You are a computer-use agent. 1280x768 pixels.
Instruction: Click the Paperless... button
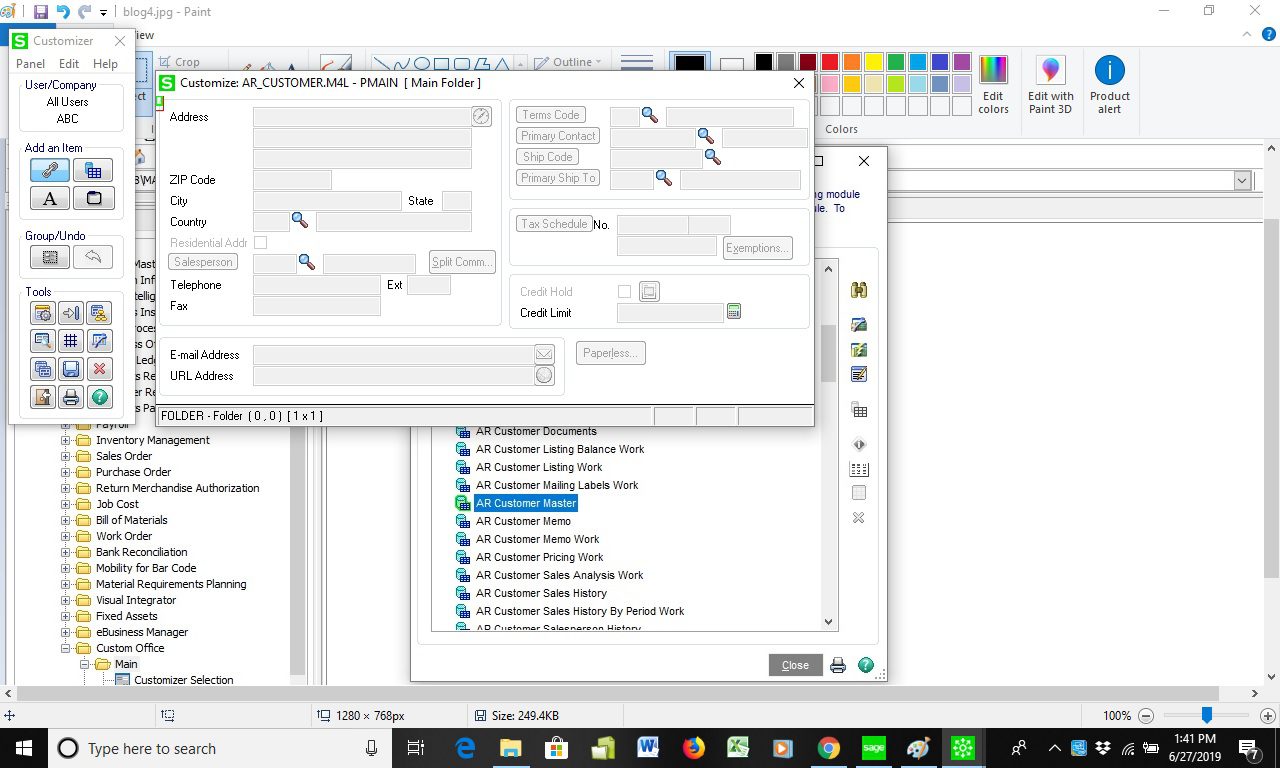point(611,353)
